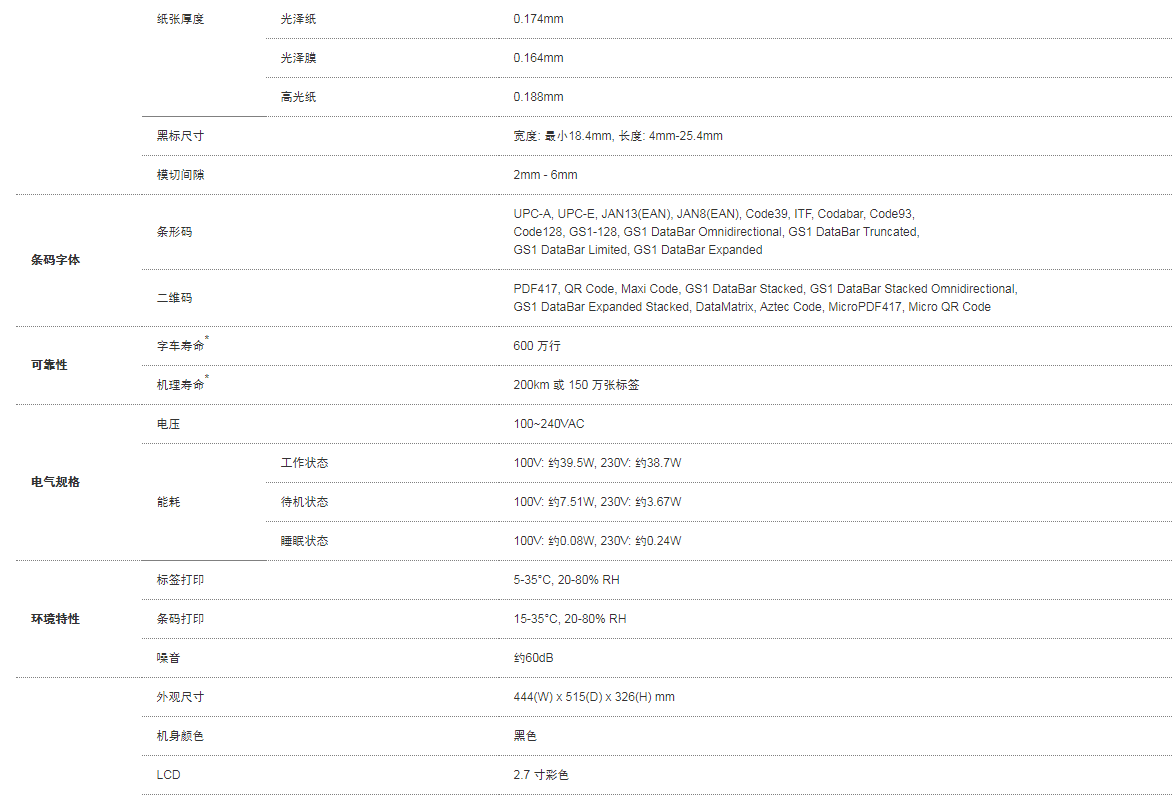Screen dimensions: 1172x796
Task: Select the 二维码 row label
Action: (x=174, y=297)
